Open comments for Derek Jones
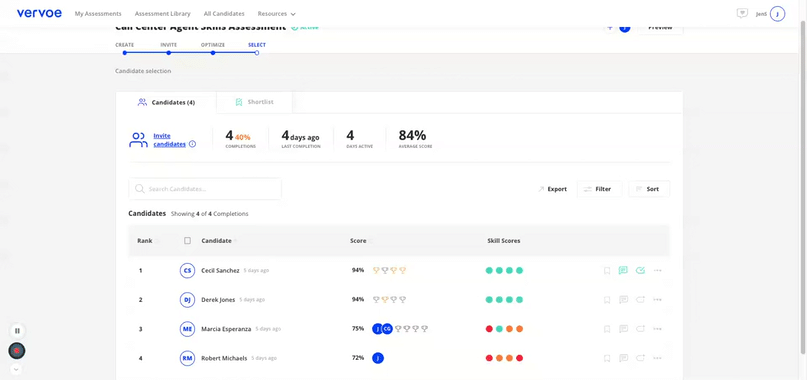This screenshot has height=380, width=807. click(623, 300)
